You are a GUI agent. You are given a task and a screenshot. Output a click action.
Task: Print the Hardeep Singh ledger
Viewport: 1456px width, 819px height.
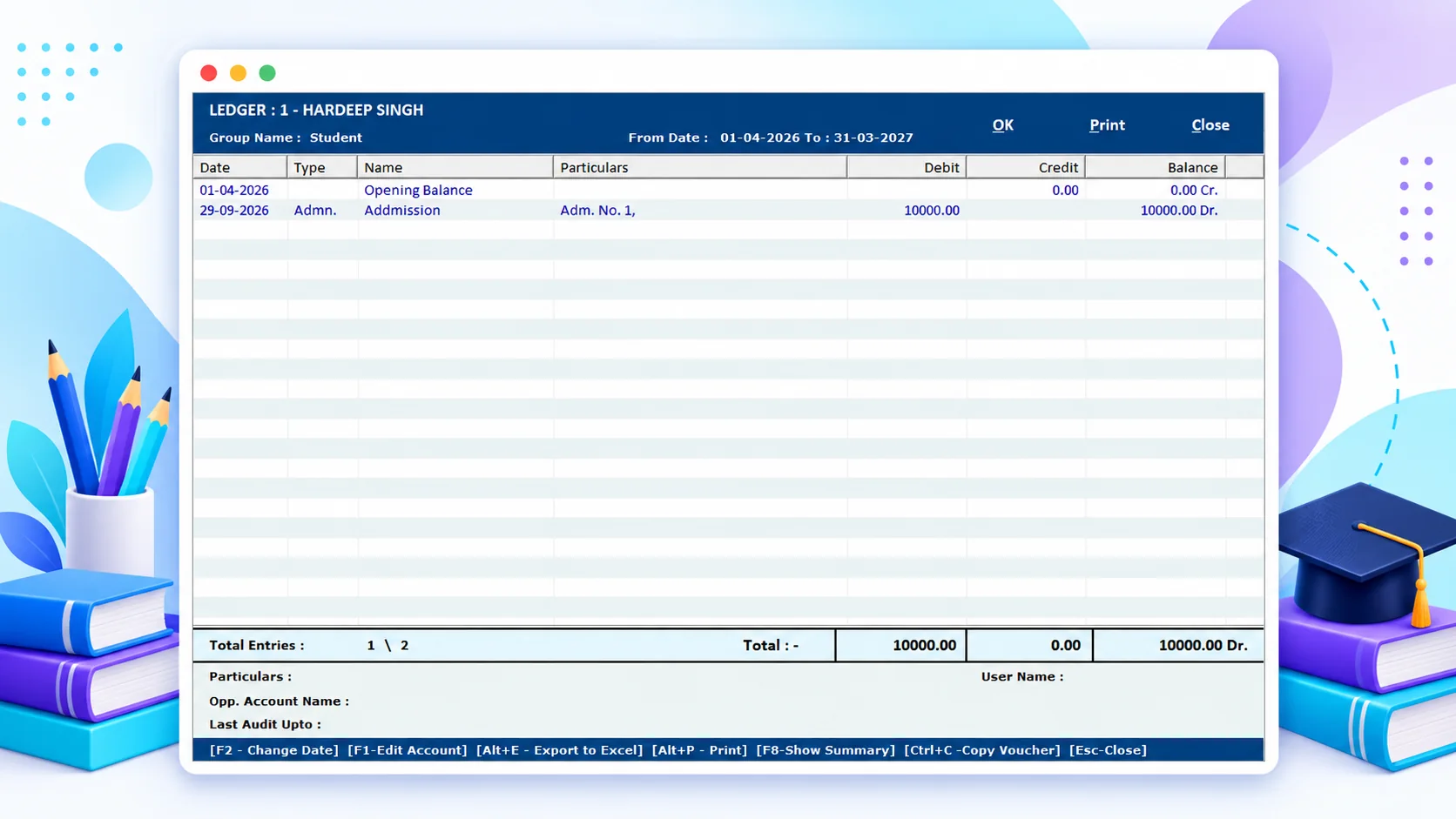(1107, 124)
